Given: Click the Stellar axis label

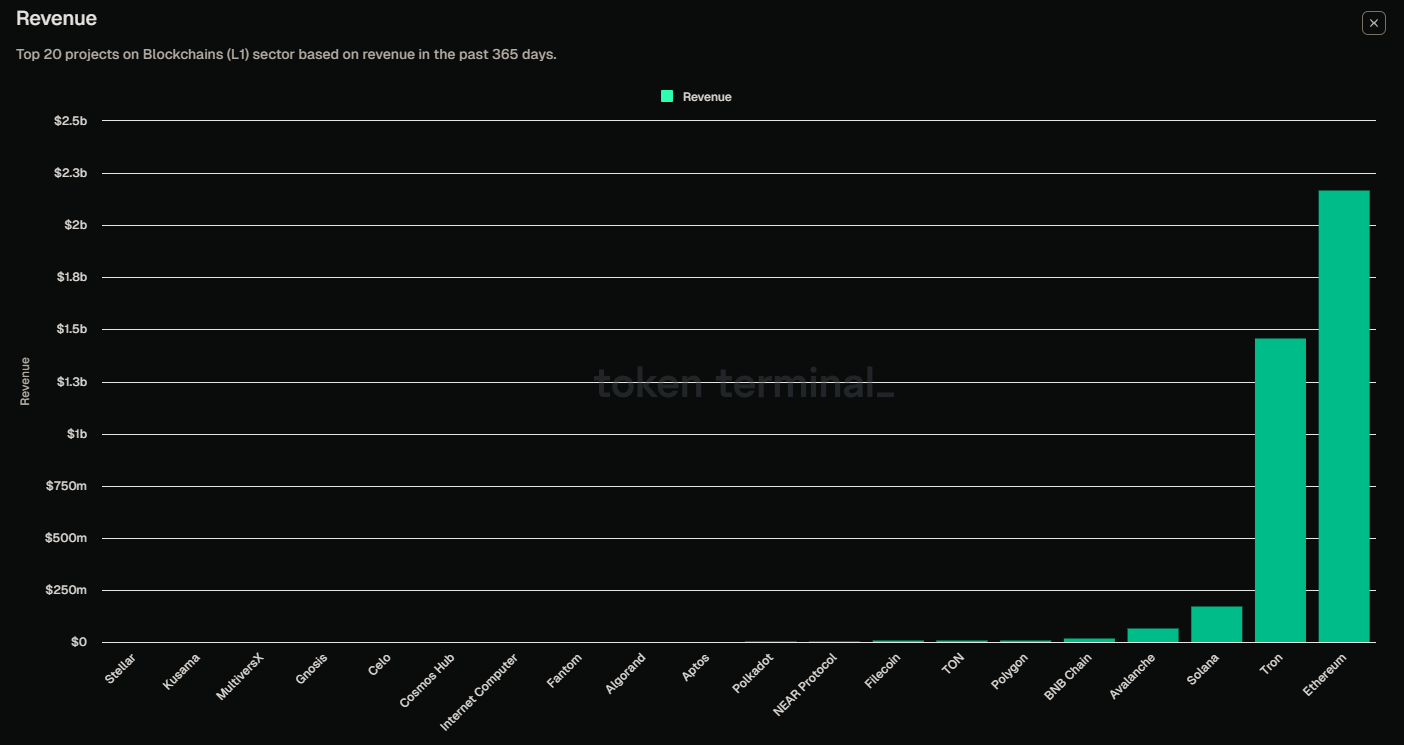Looking at the screenshot, I should pyautogui.click(x=119, y=669).
